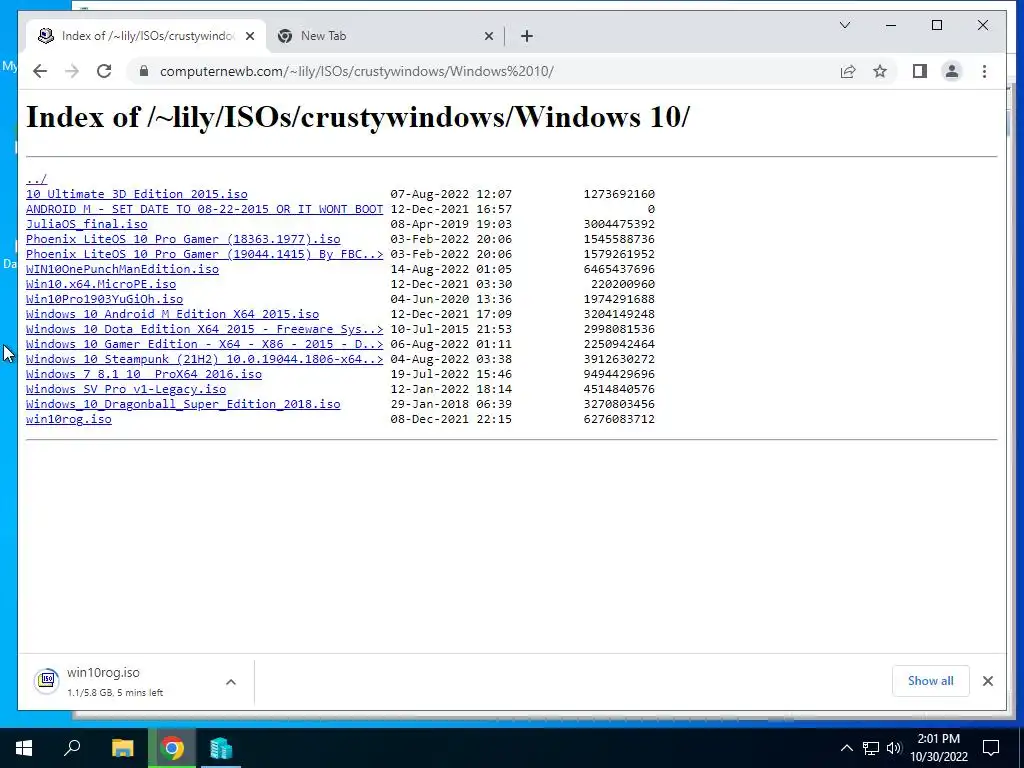Open the Chrome profile avatar
The height and width of the screenshot is (768, 1024).
click(952, 71)
